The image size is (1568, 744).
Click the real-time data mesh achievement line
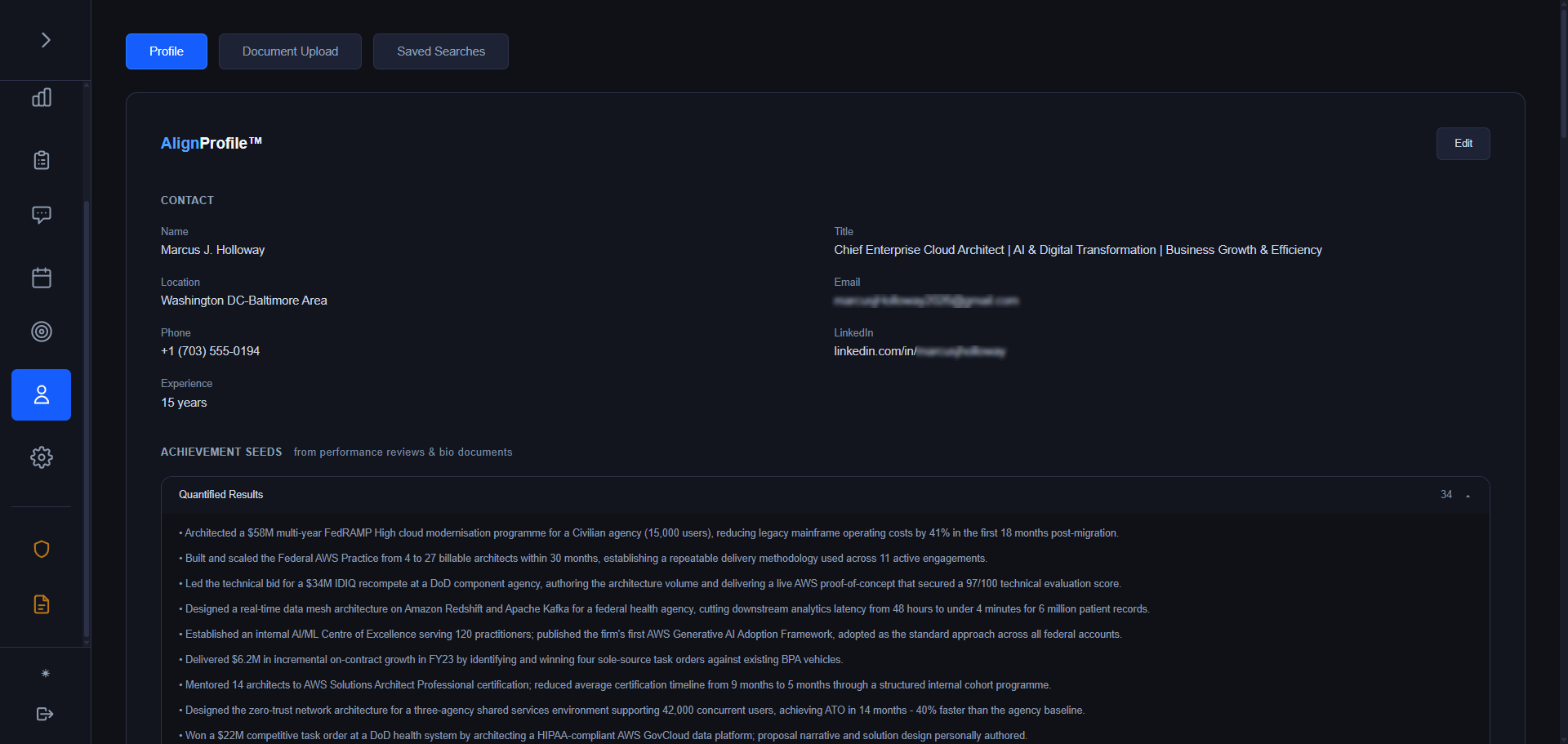coord(664,609)
